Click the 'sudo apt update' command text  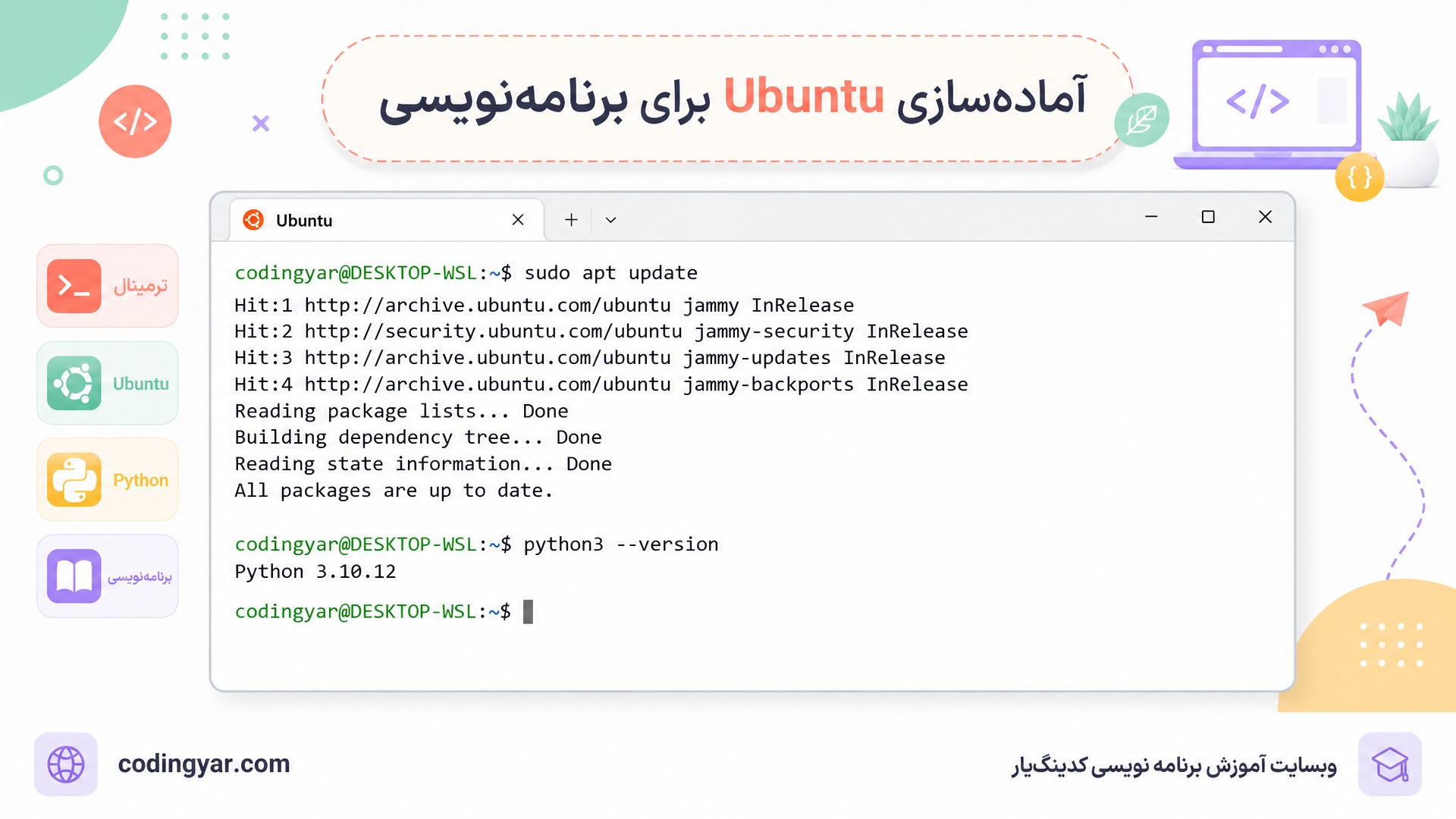click(611, 273)
